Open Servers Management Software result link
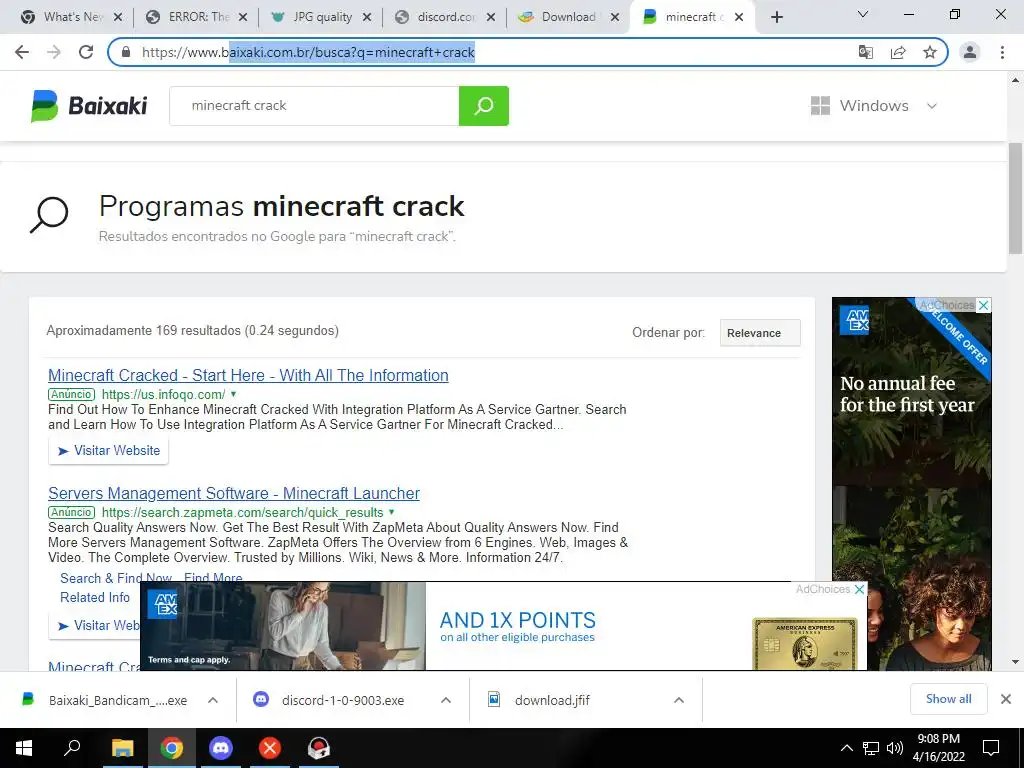 234,494
